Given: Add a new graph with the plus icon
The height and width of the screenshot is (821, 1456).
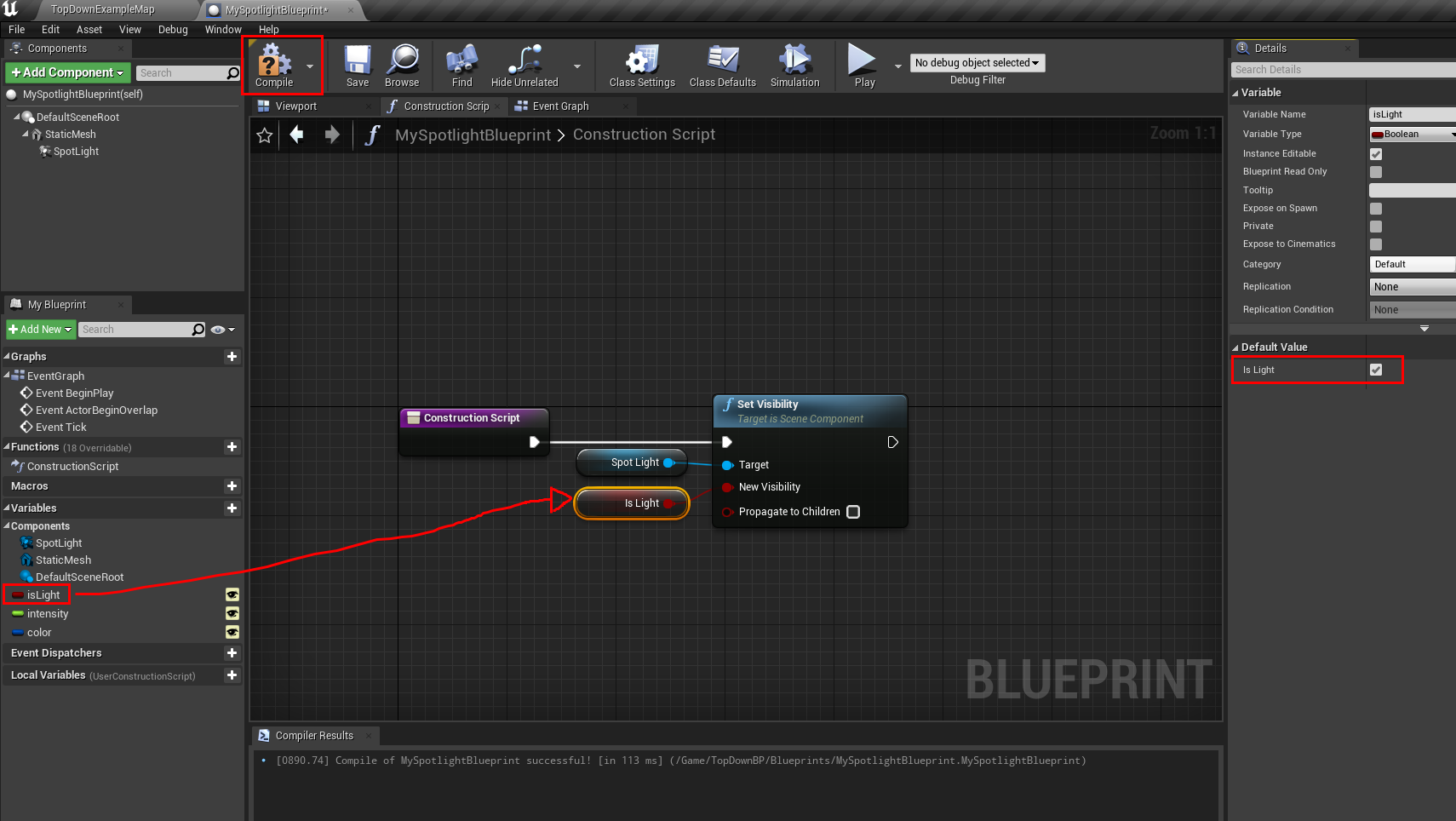Looking at the screenshot, I should tap(232, 357).
